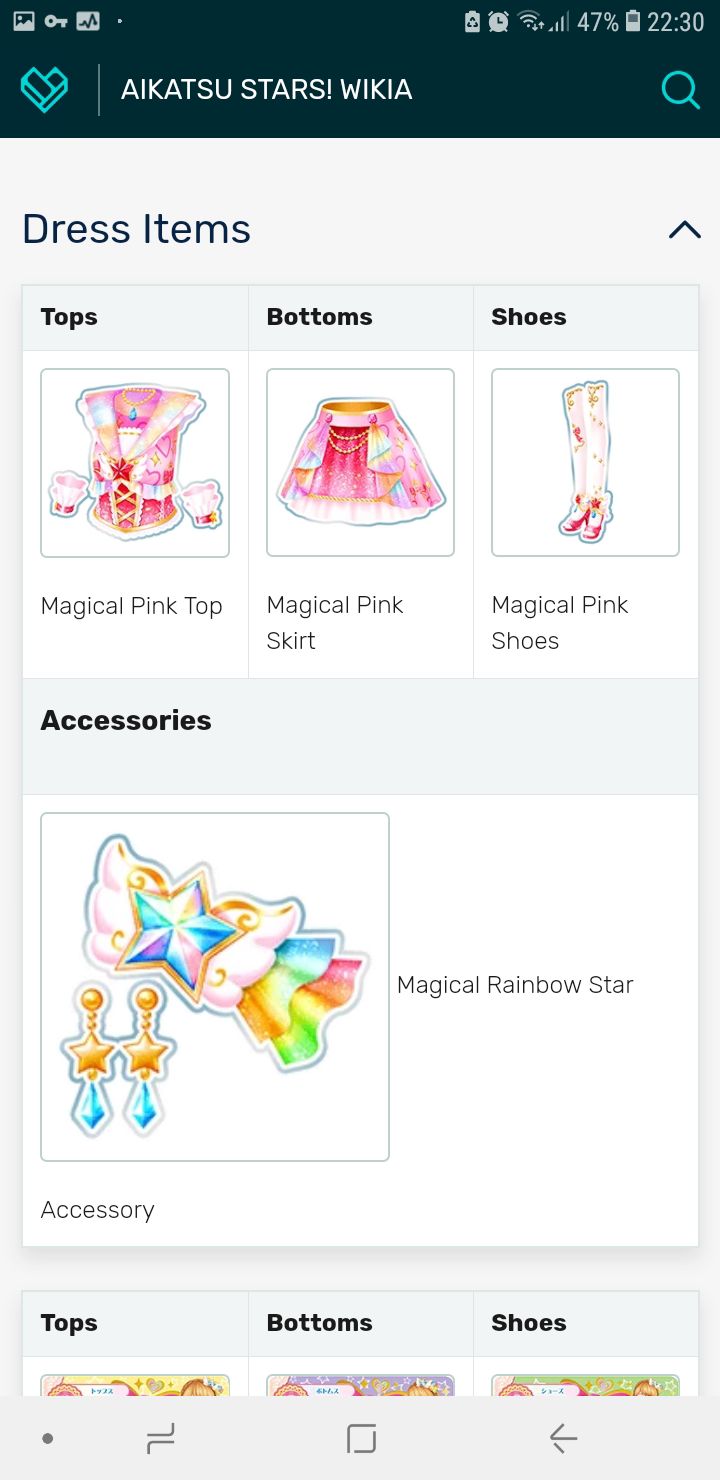This screenshot has height=1480, width=720.
Task: Tap the alarm clock status icon
Action: pyautogui.click(x=498, y=21)
